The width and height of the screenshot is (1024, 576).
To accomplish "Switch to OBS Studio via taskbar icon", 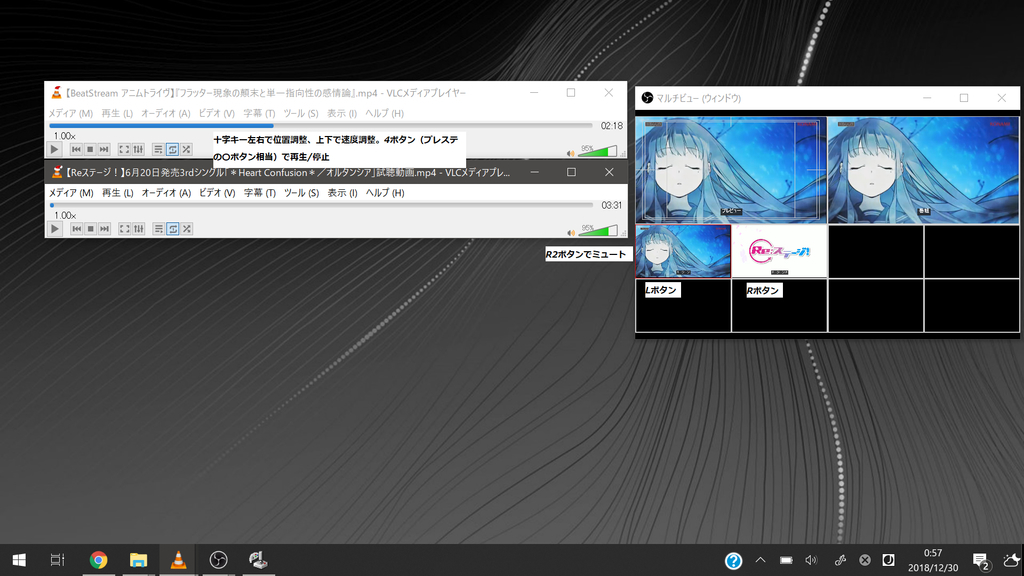I will coord(218,560).
